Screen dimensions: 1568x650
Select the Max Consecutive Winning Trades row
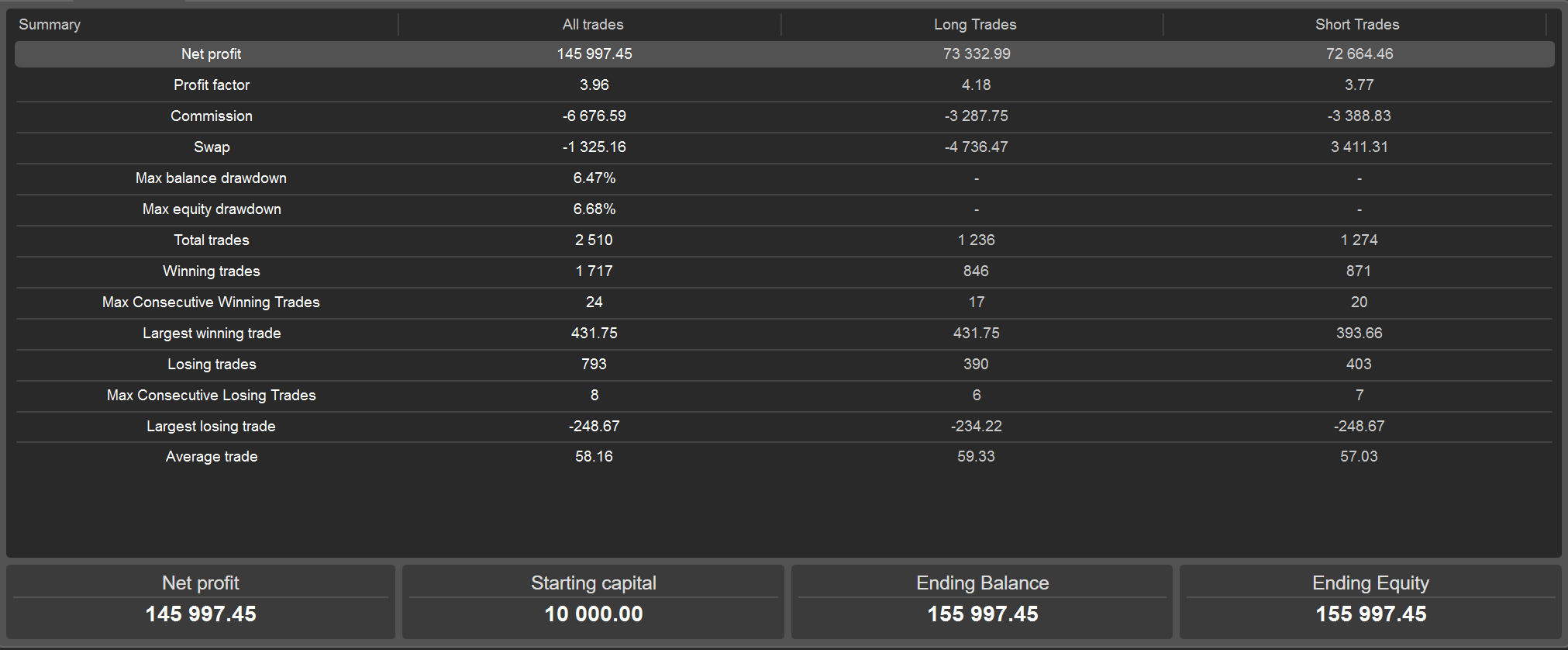[x=211, y=302]
